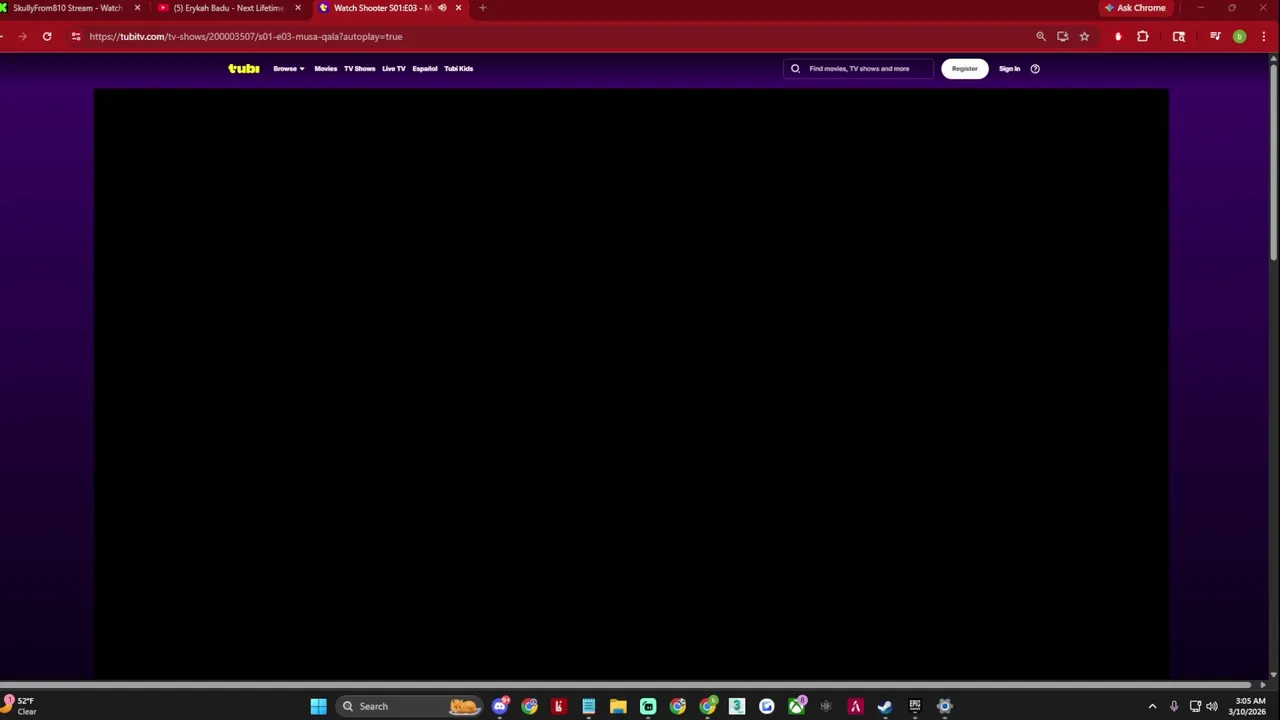
Task: Switch to the Erykah Badu YouTube tab
Action: [x=228, y=8]
